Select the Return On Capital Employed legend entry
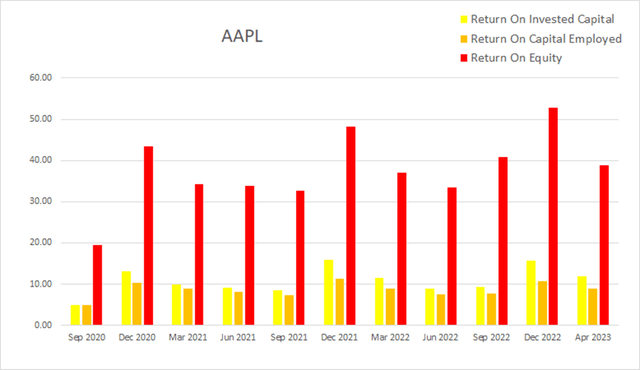Image resolution: width=640 pixels, height=370 pixels. tap(541, 39)
